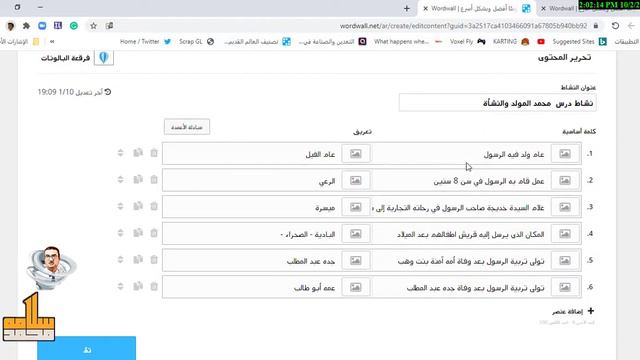
Task: Edit the activity title field
Action: click(498, 103)
